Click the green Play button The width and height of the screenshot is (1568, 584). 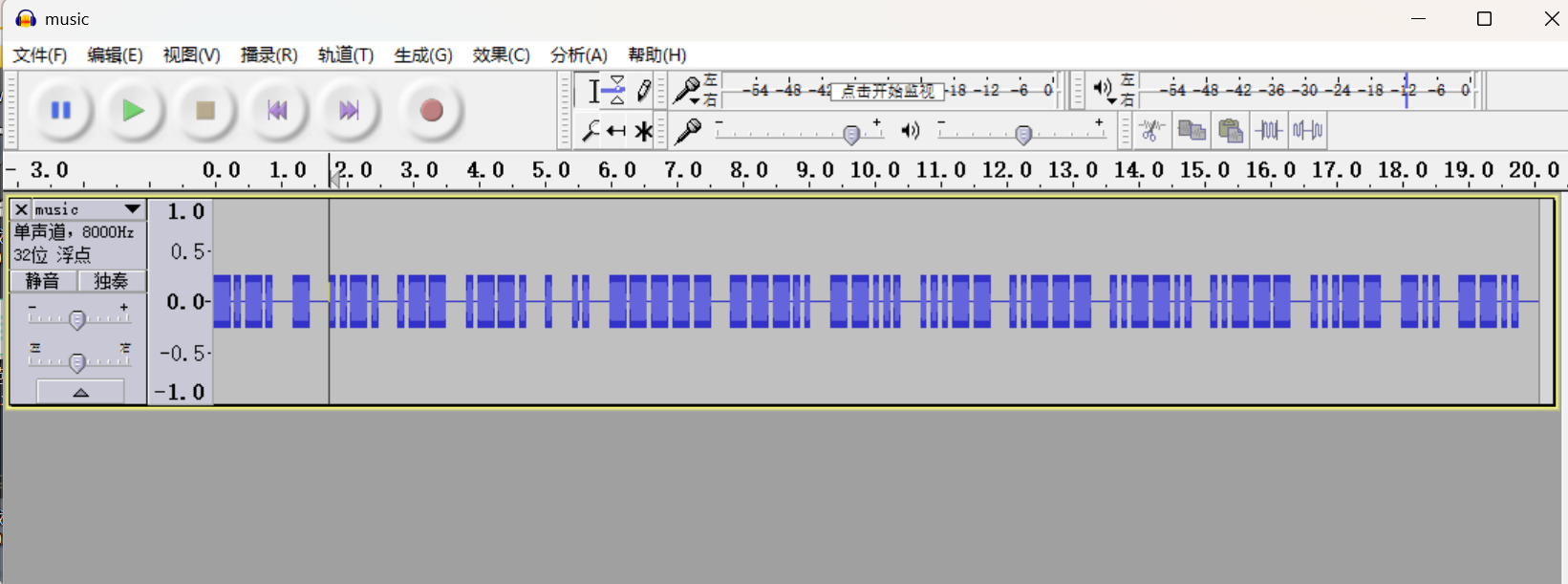[133, 111]
